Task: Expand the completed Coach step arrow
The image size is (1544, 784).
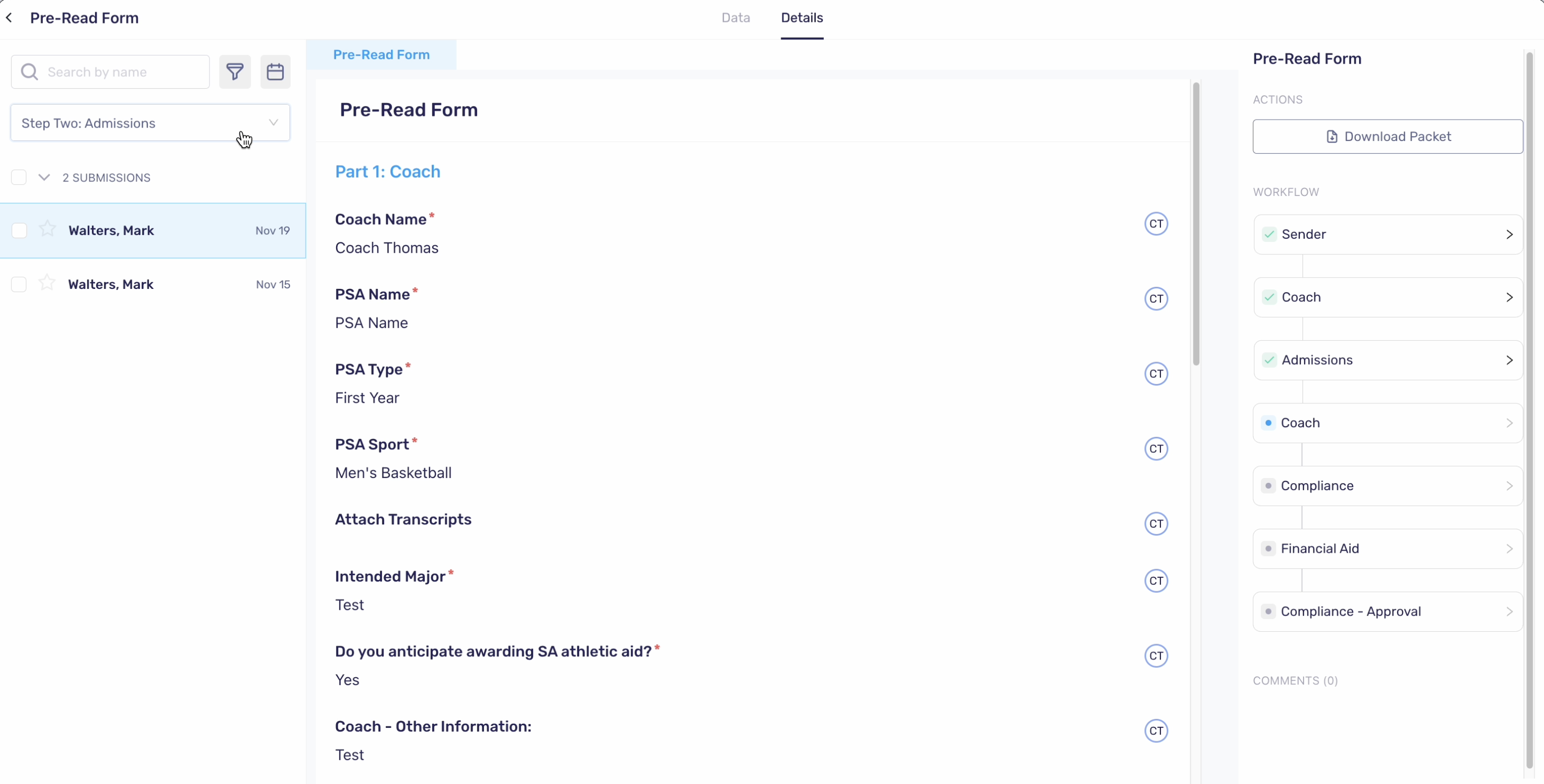Action: tap(1509, 297)
